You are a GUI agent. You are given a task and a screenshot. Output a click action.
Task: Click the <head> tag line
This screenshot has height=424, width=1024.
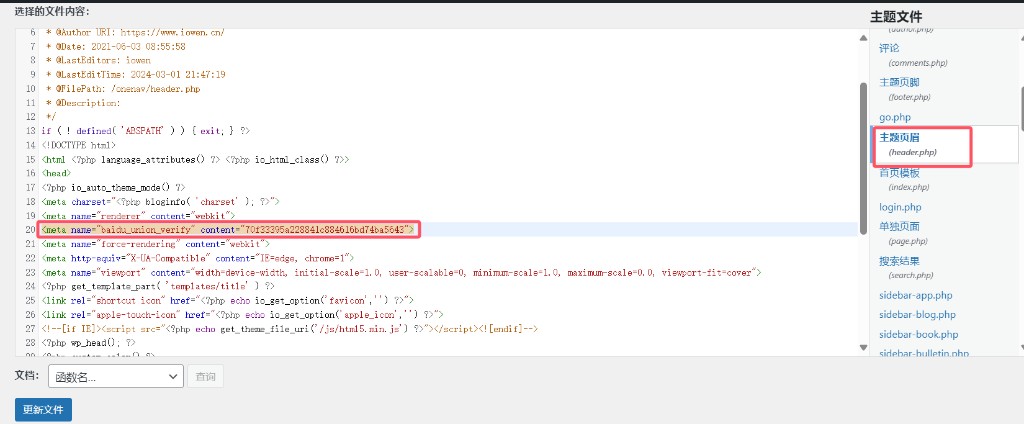[x=56, y=173]
